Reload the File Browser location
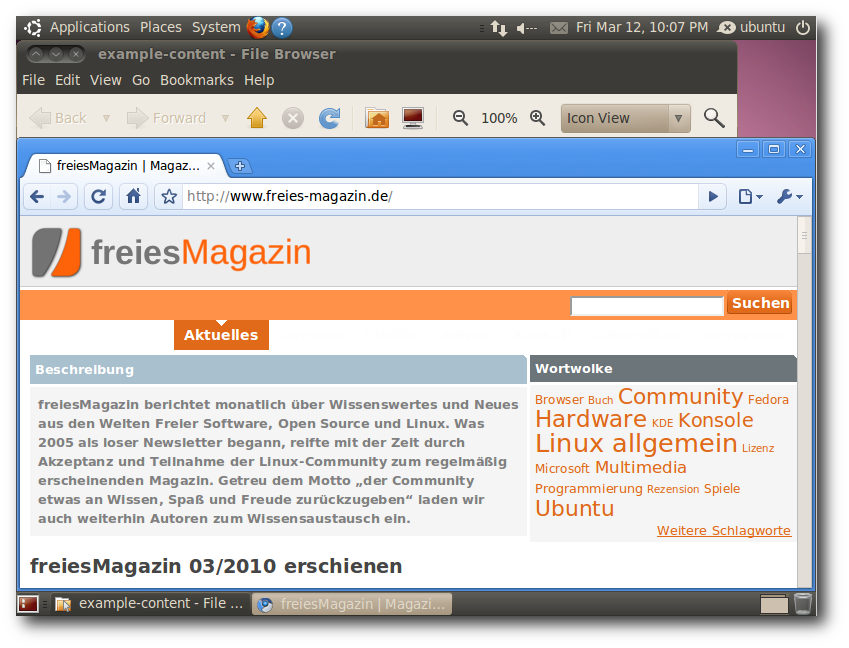Image resolution: width=849 pixels, height=648 pixels. (x=329, y=118)
